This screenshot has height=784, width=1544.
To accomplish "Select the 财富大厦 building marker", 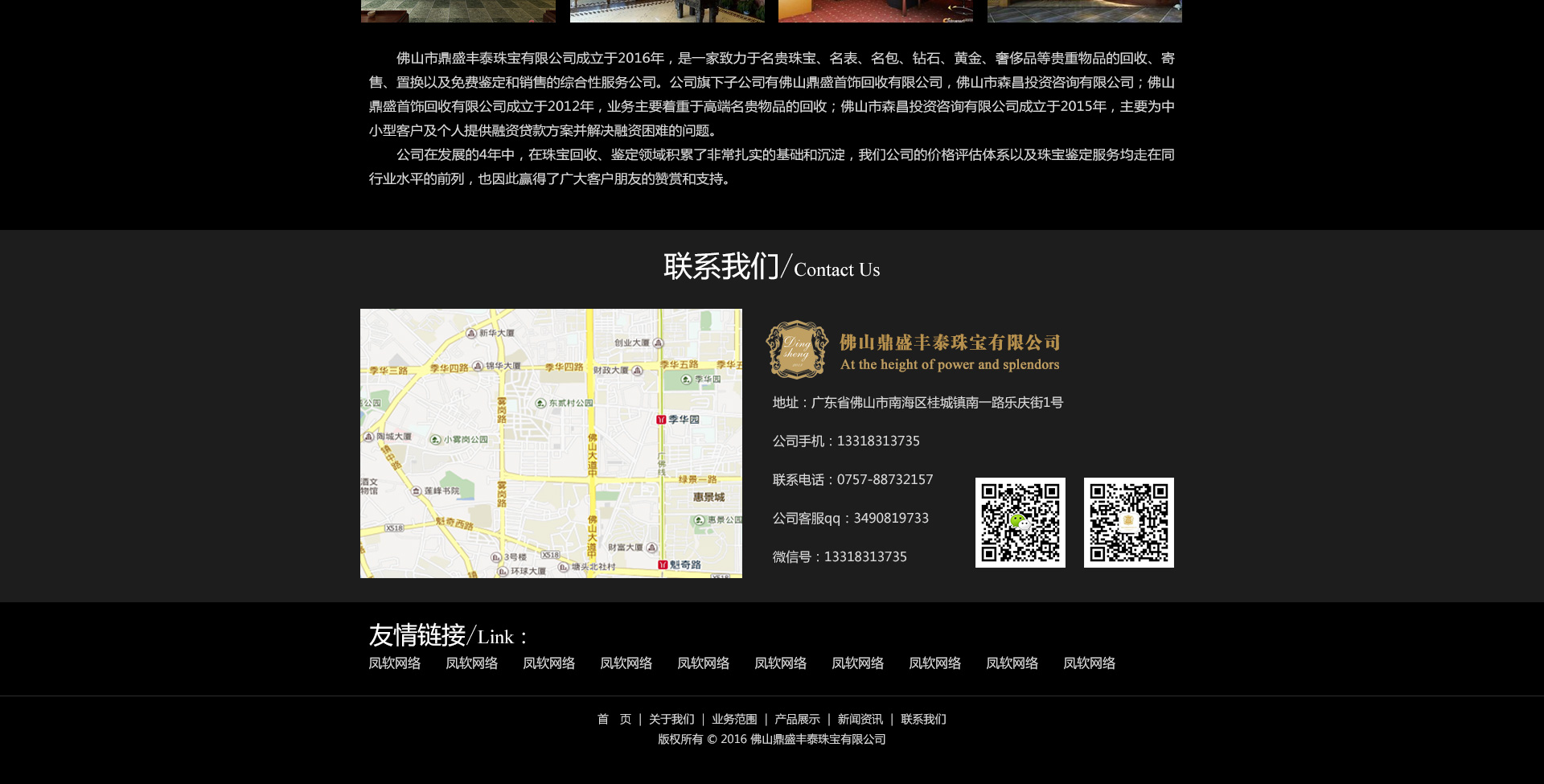I will [x=651, y=548].
